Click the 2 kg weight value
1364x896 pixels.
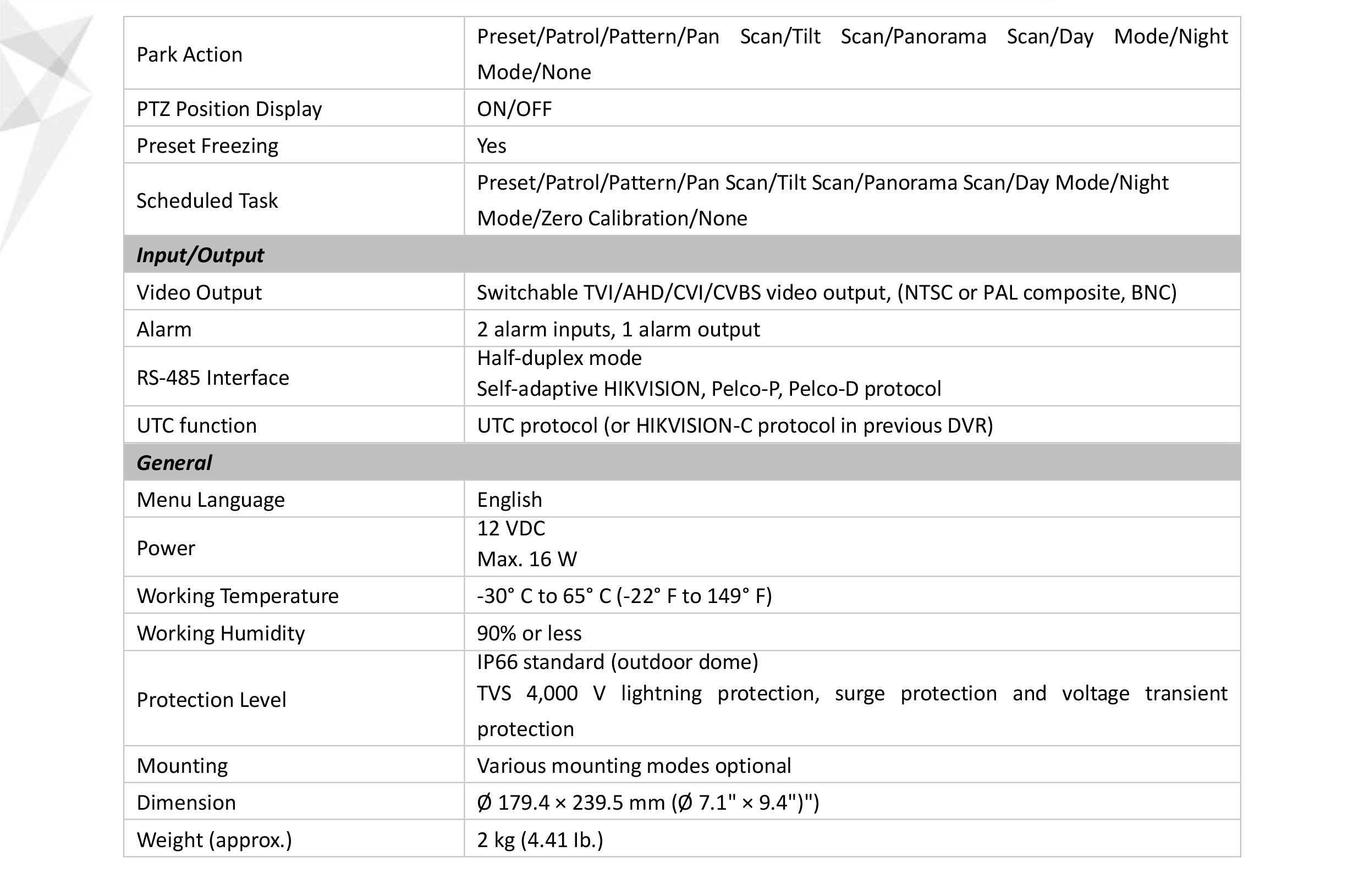coord(540,840)
